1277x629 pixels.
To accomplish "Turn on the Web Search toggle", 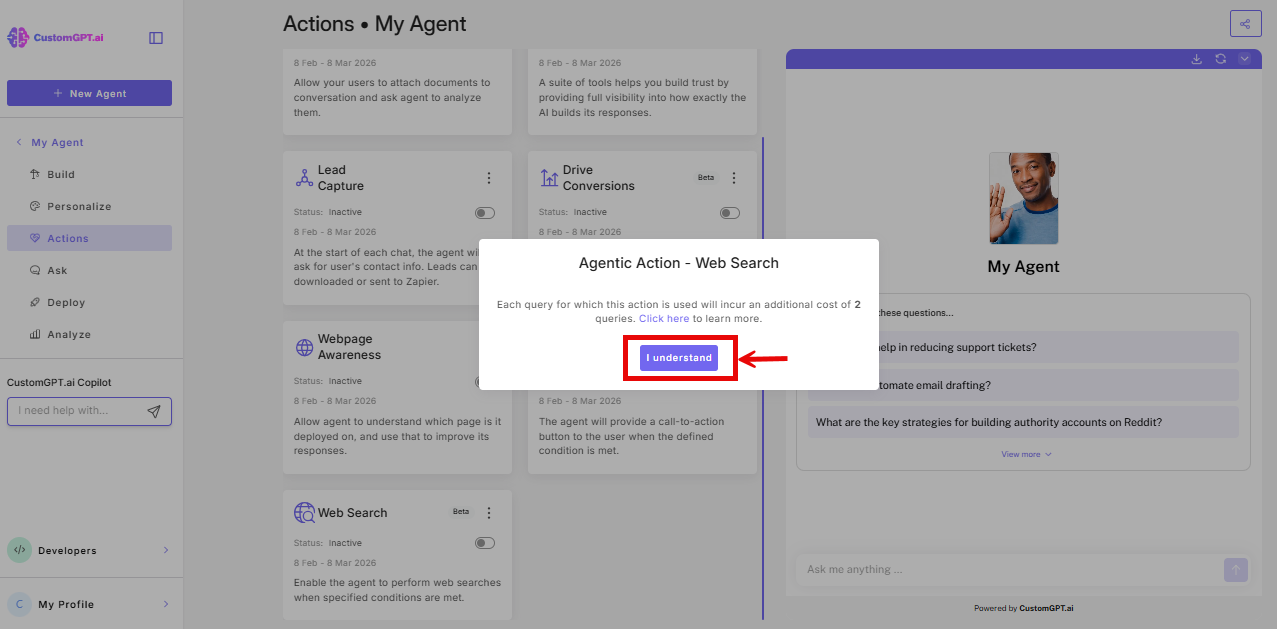I will tap(484, 542).
